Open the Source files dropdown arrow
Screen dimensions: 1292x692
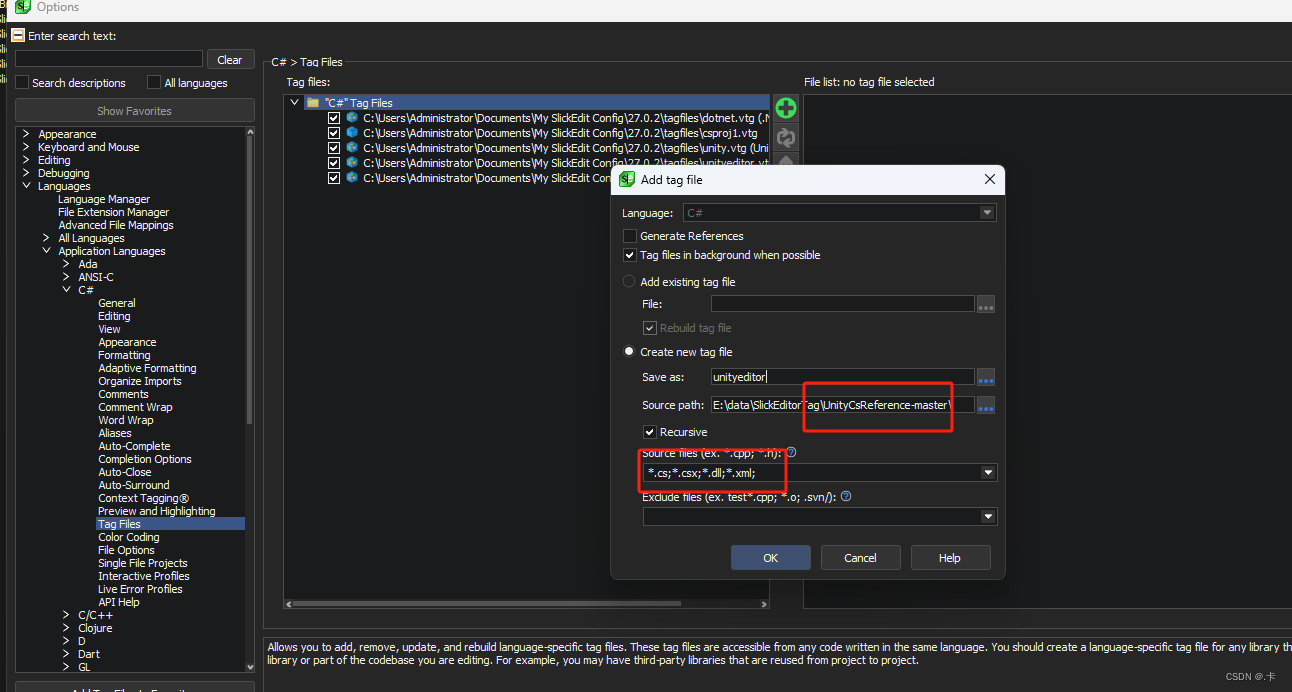coord(988,473)
